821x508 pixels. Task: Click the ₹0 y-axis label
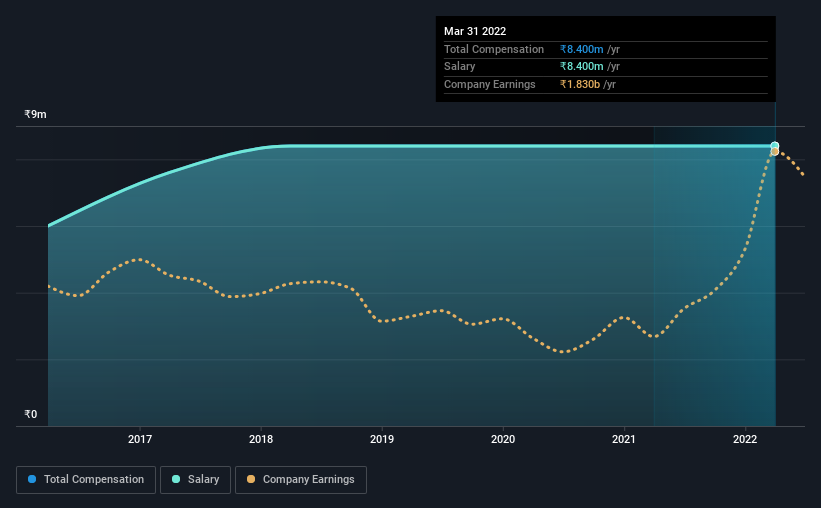point(31,414)
